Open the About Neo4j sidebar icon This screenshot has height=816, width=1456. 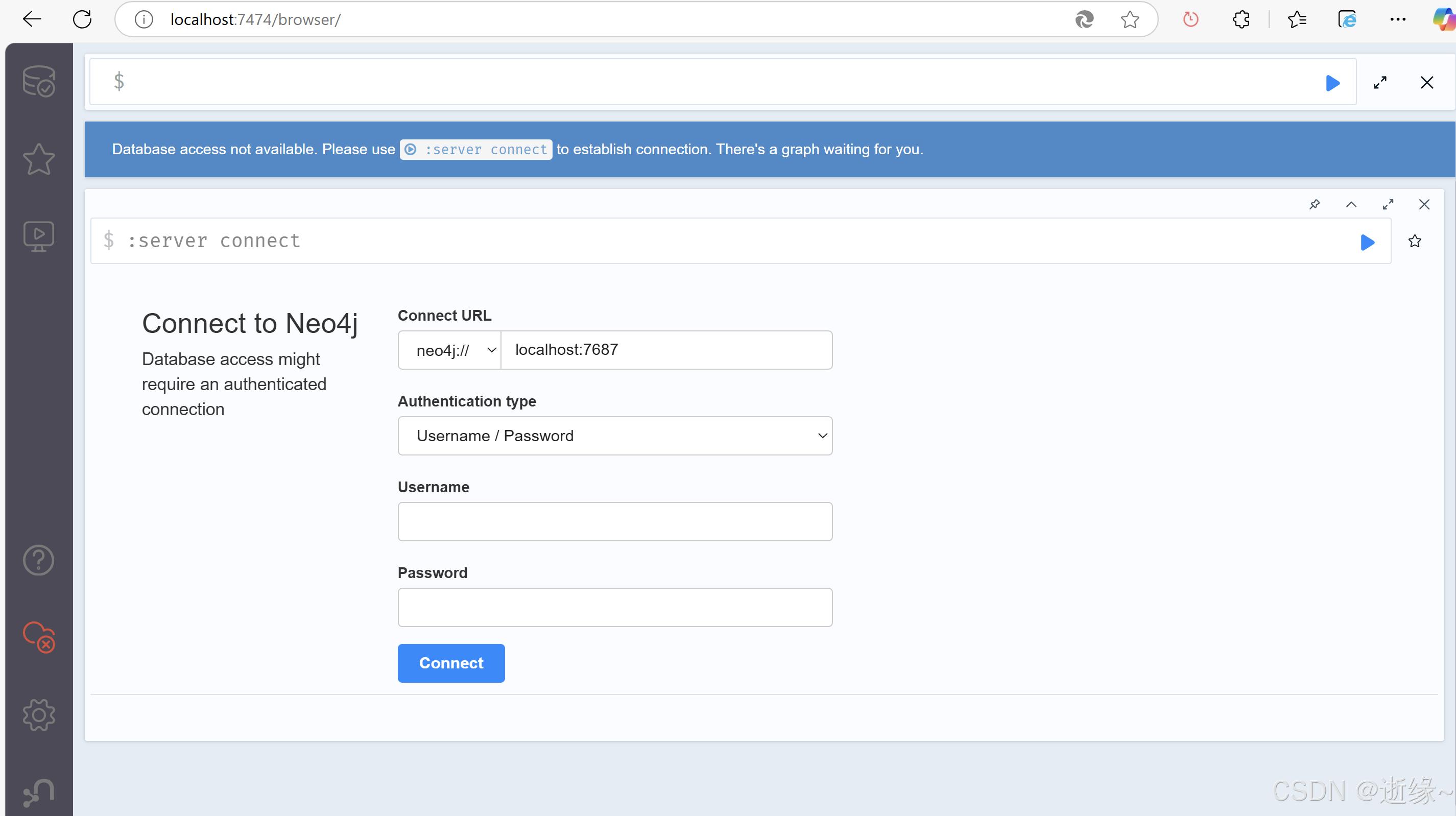(38, 793)
